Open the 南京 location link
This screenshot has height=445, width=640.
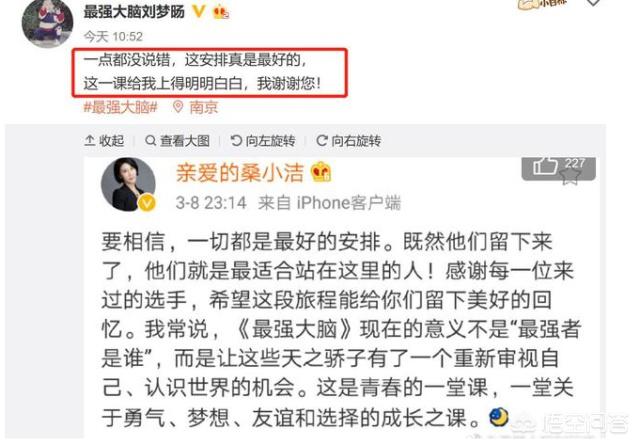click(x=204, y=107)
